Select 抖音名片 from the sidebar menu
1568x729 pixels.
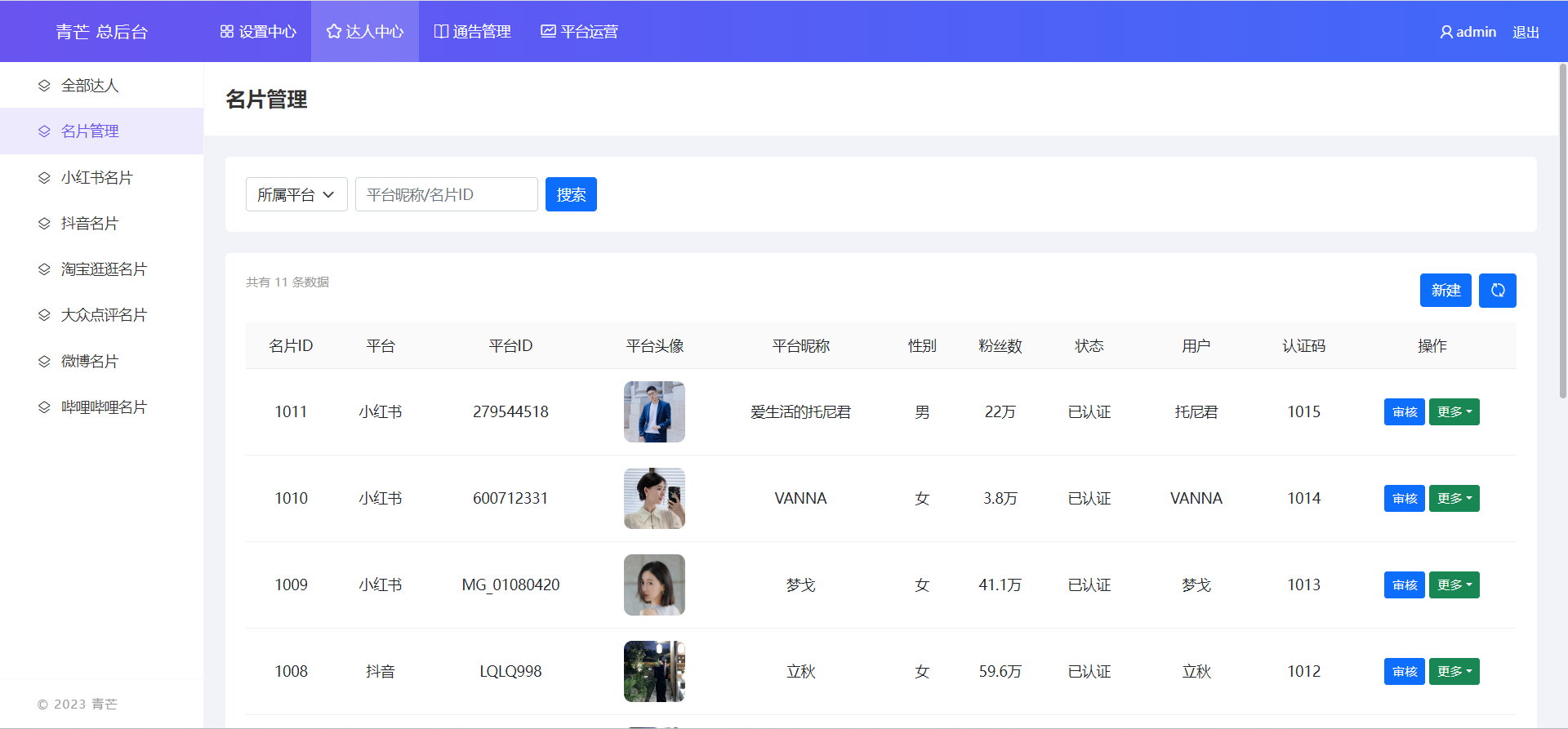click(90, 224)
